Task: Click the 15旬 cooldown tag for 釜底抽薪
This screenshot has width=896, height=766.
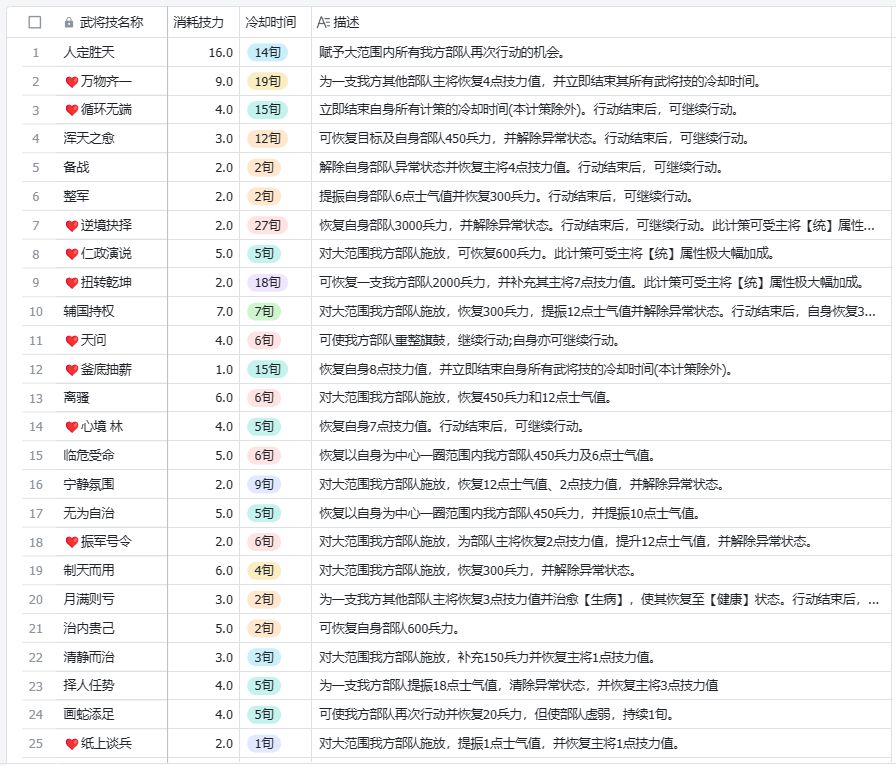Action: point(267,369)
